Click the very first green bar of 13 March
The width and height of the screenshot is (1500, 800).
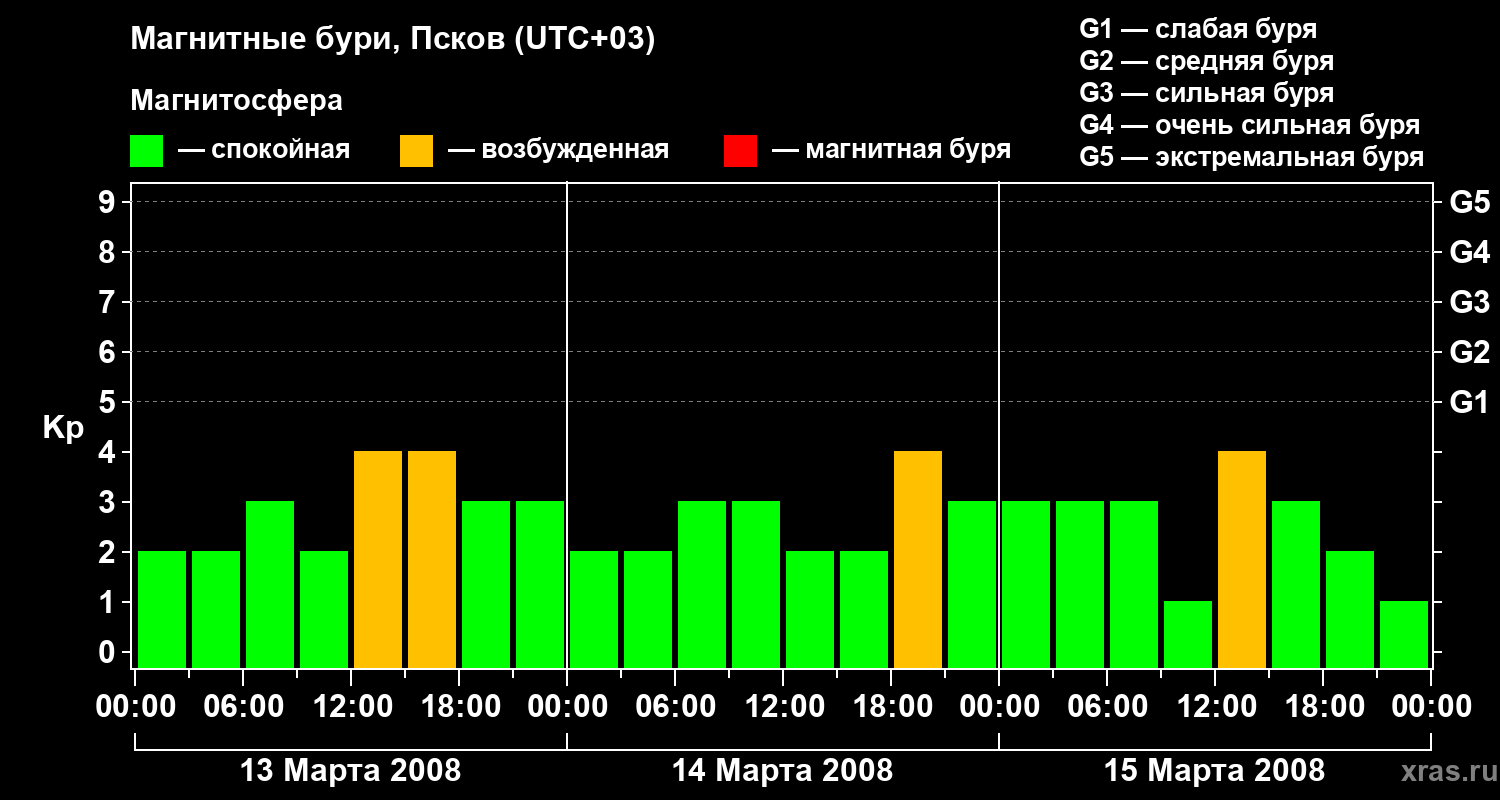click(x=162, y=608)
